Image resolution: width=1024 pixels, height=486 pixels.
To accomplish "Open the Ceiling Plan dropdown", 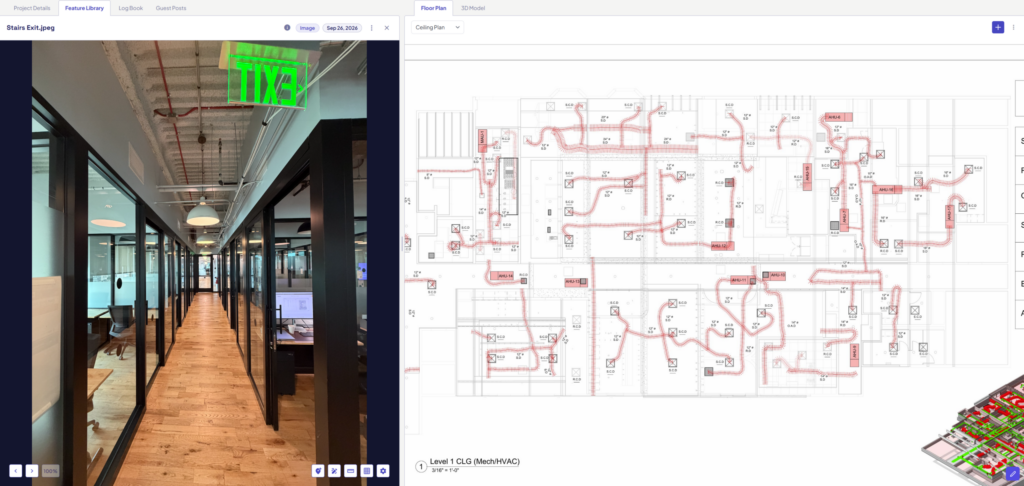I will [x=437, y=27].
